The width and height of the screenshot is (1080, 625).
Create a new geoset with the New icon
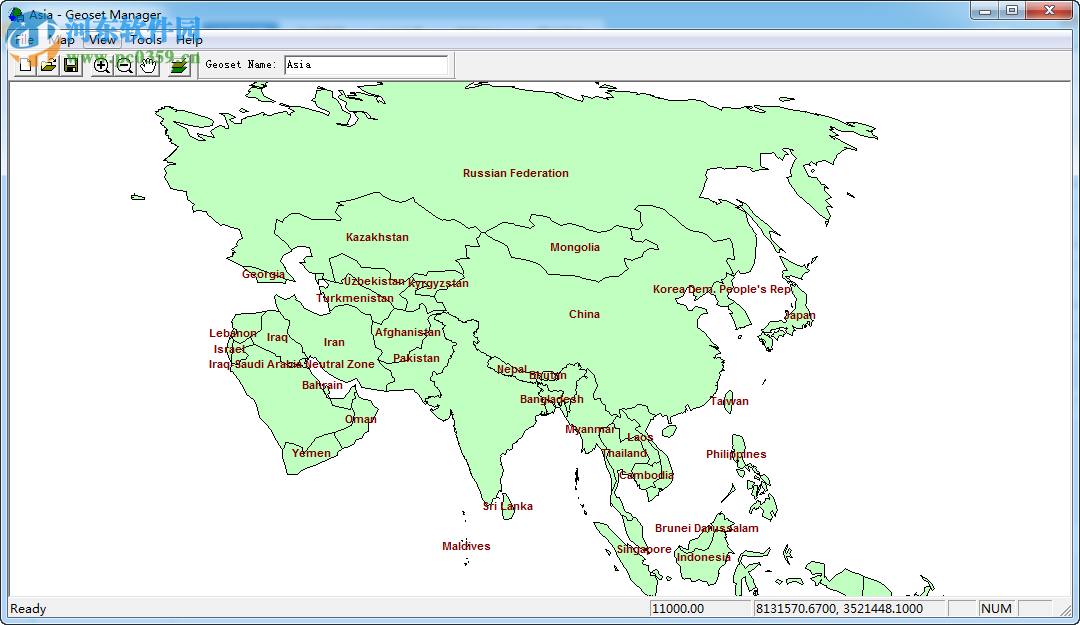24,64
